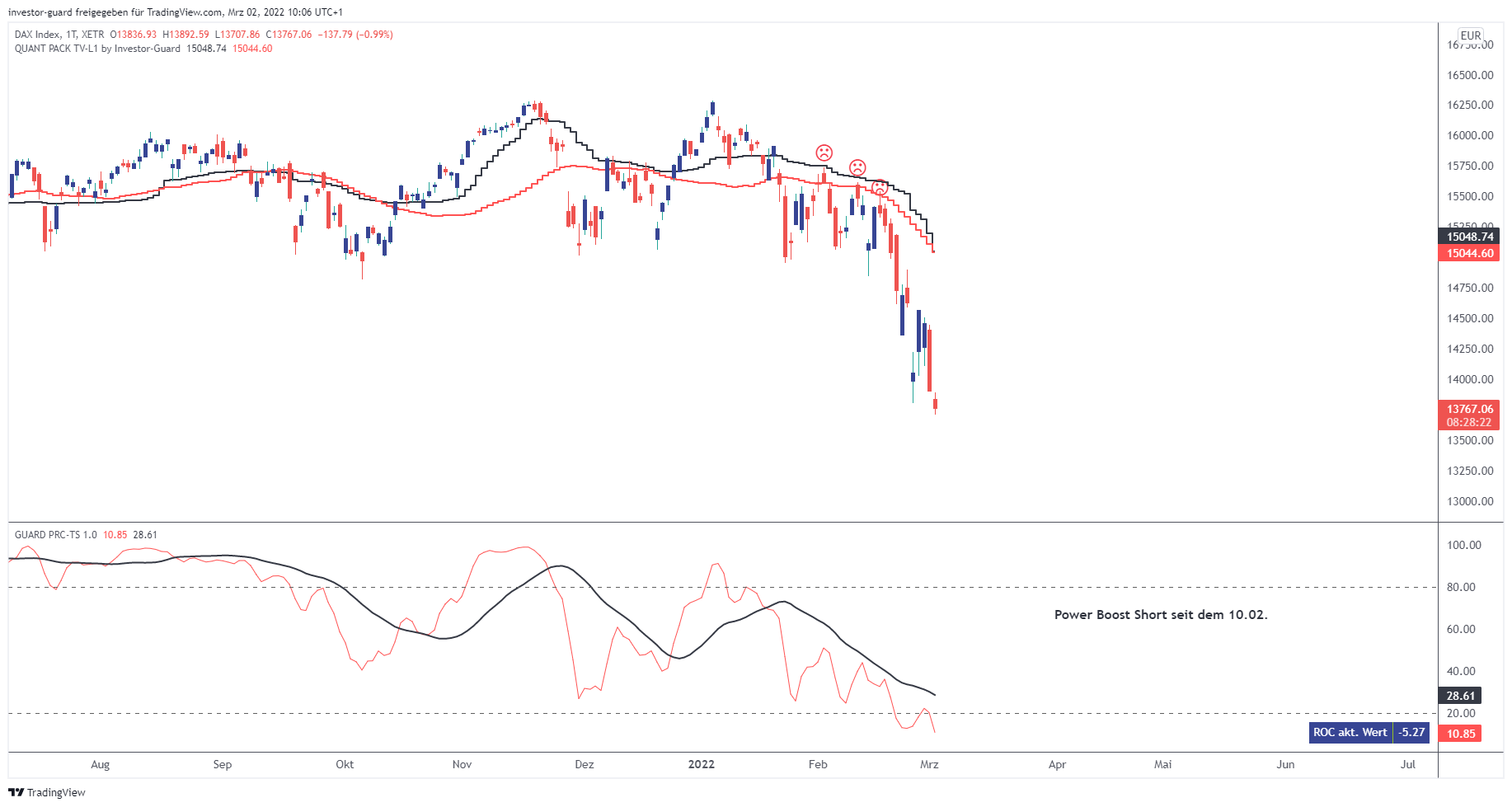The height and width of the screenshot is (807, 1512).
Task: Click the 60.00 indicator scale label
Action: click(1461, 629)
